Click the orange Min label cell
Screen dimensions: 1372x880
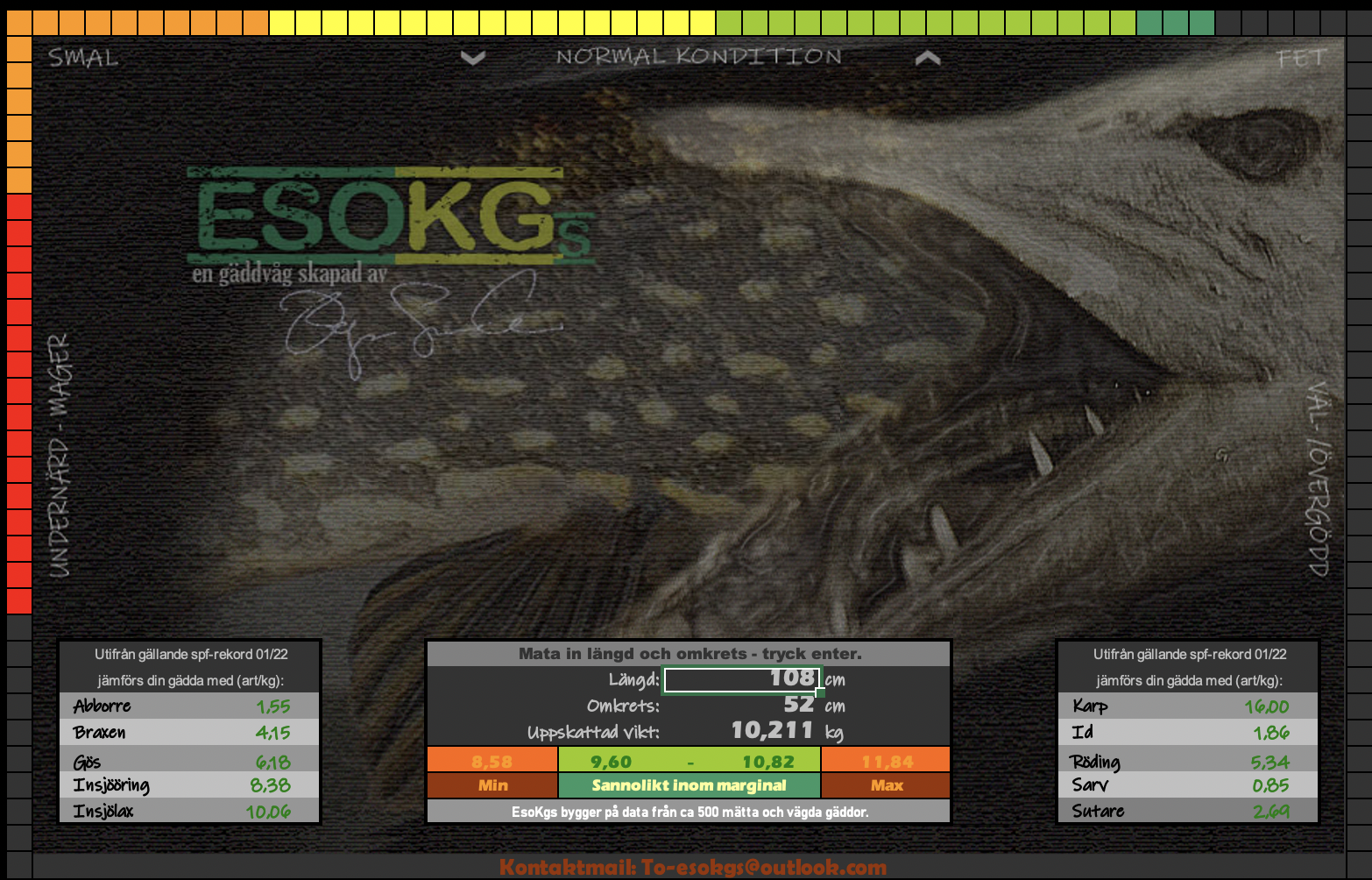coord(492,785)
